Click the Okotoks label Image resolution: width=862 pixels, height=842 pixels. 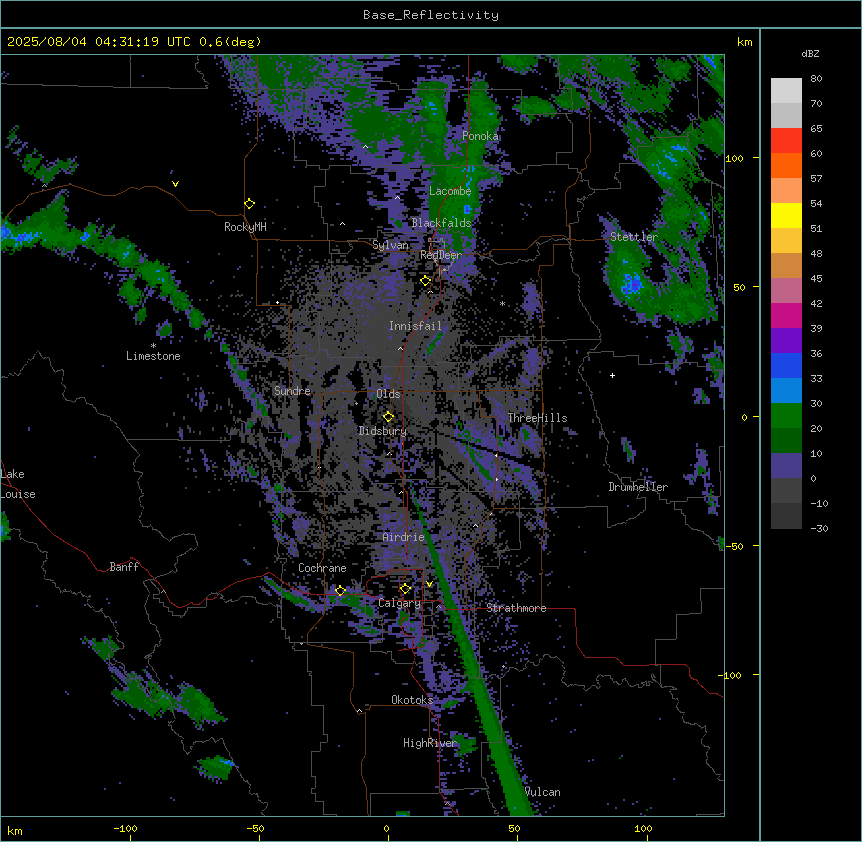coord(412,700)
